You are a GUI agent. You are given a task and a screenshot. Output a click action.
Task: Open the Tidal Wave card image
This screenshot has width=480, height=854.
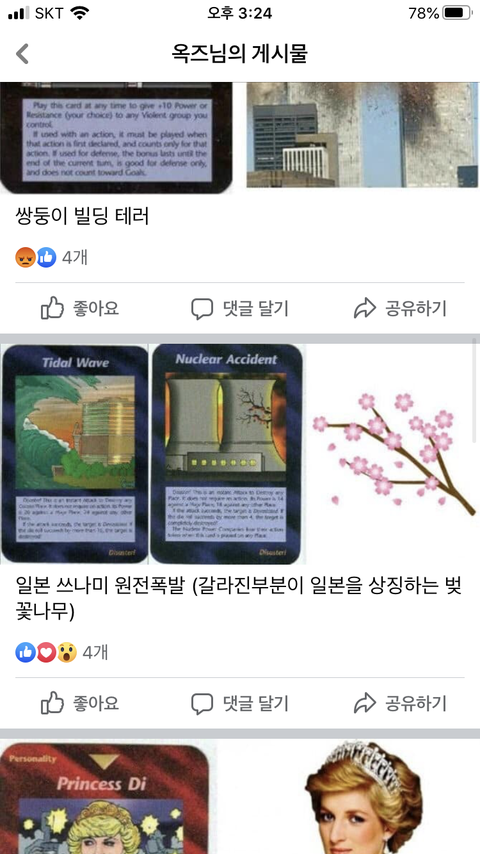pos(75,454)
